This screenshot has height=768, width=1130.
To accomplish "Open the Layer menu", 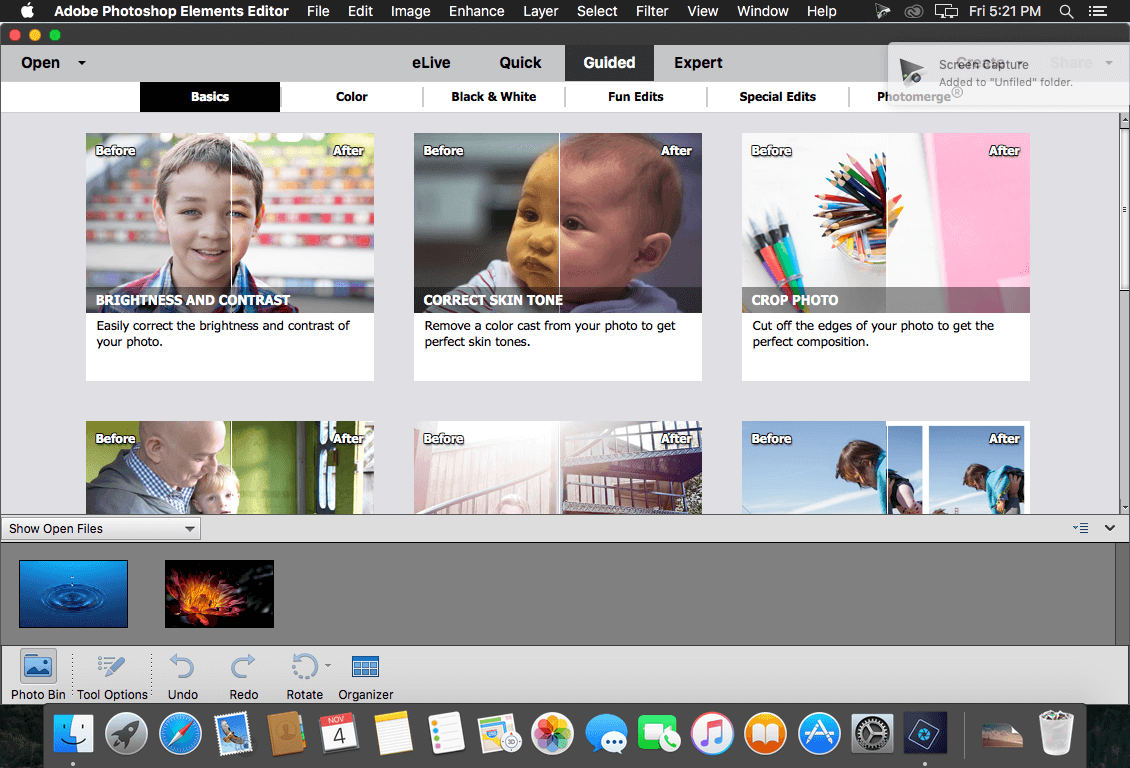I will tap(540, 12).
